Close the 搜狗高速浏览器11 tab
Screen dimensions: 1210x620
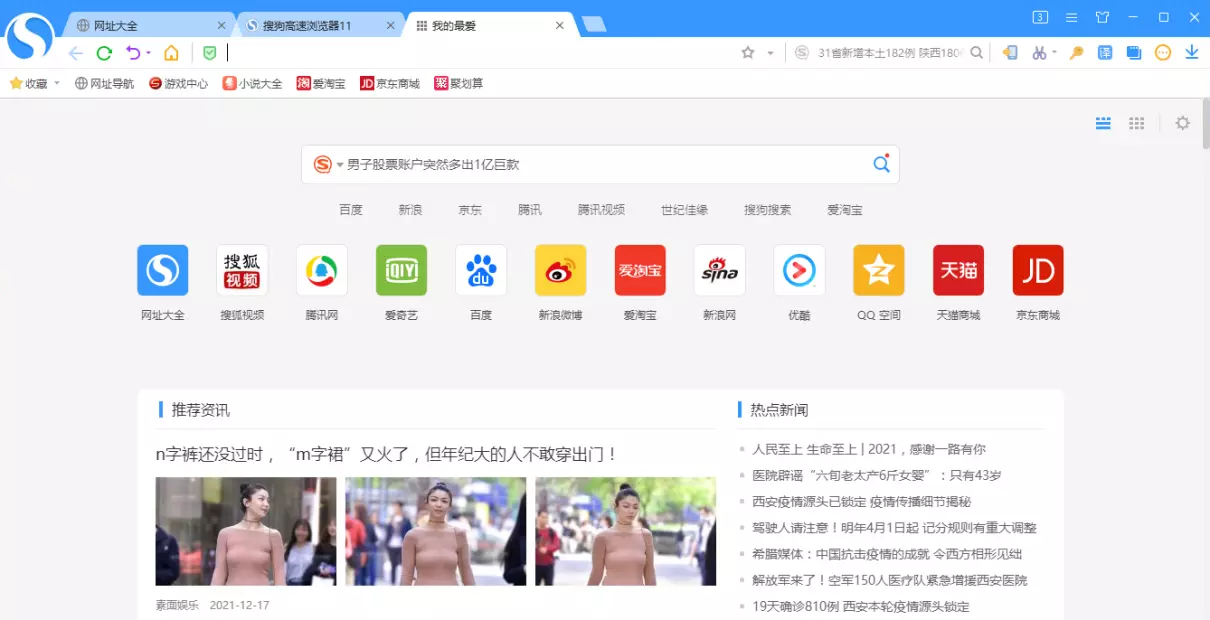click(x=390, y=25)
